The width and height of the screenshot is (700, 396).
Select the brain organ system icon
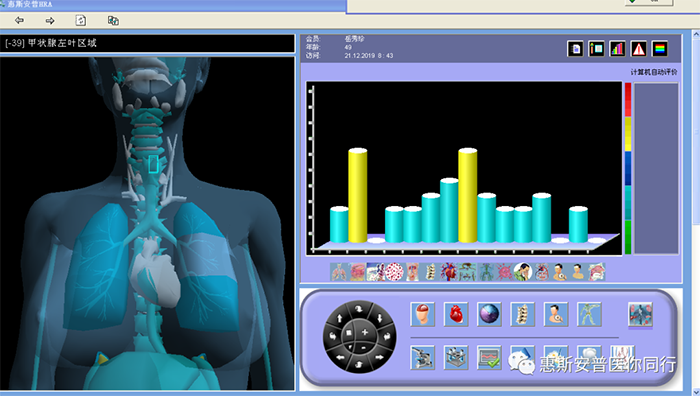[x=422, y=314]
